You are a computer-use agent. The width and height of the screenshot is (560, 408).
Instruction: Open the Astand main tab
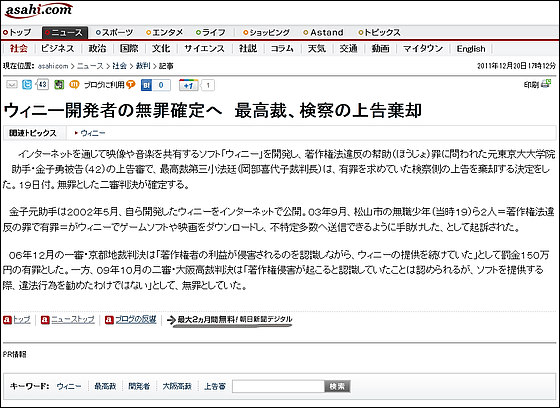pyautogui.click(x=323, y=33)
